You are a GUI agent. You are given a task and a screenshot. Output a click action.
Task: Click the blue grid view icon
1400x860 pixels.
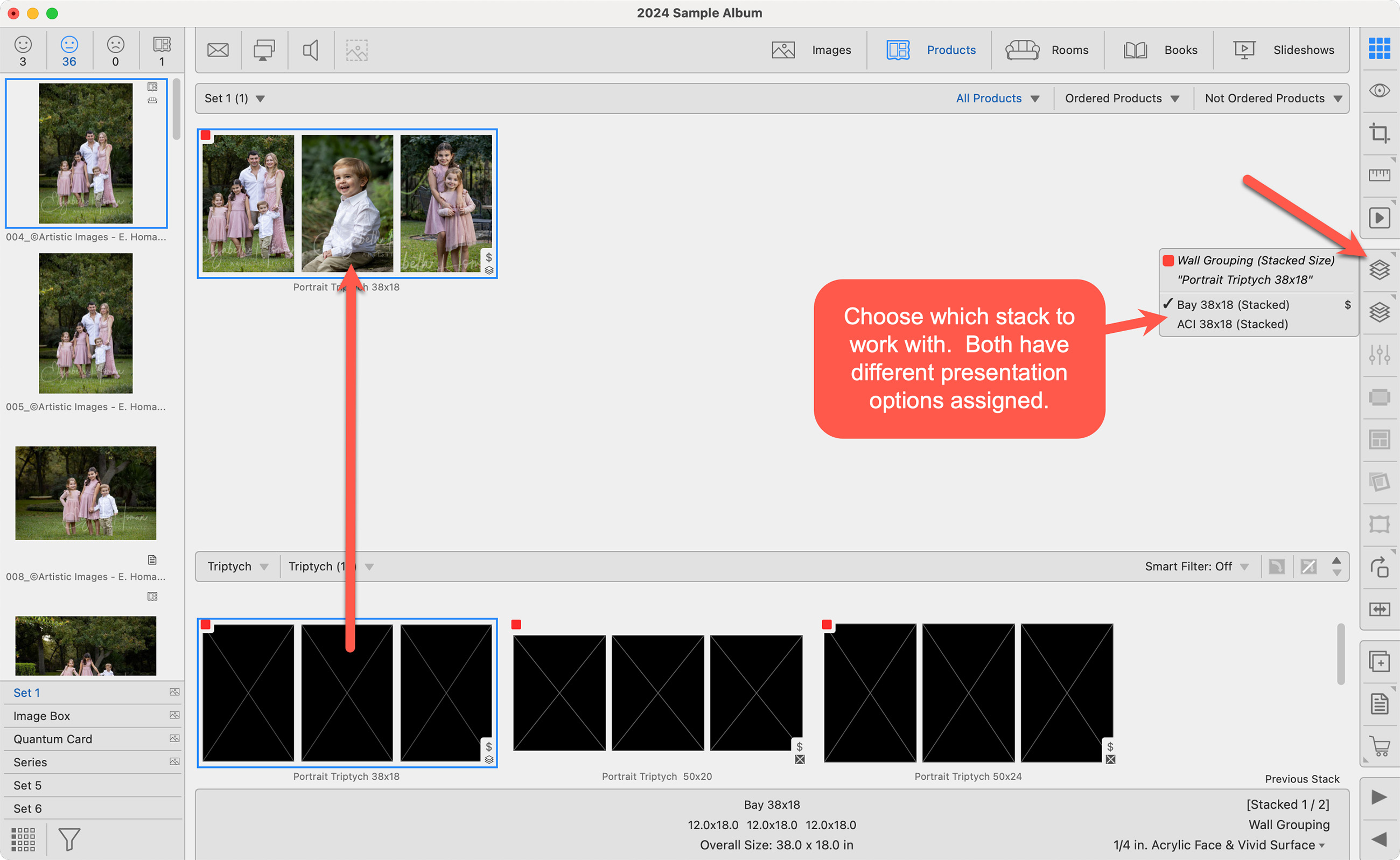tap(1379, 48)
